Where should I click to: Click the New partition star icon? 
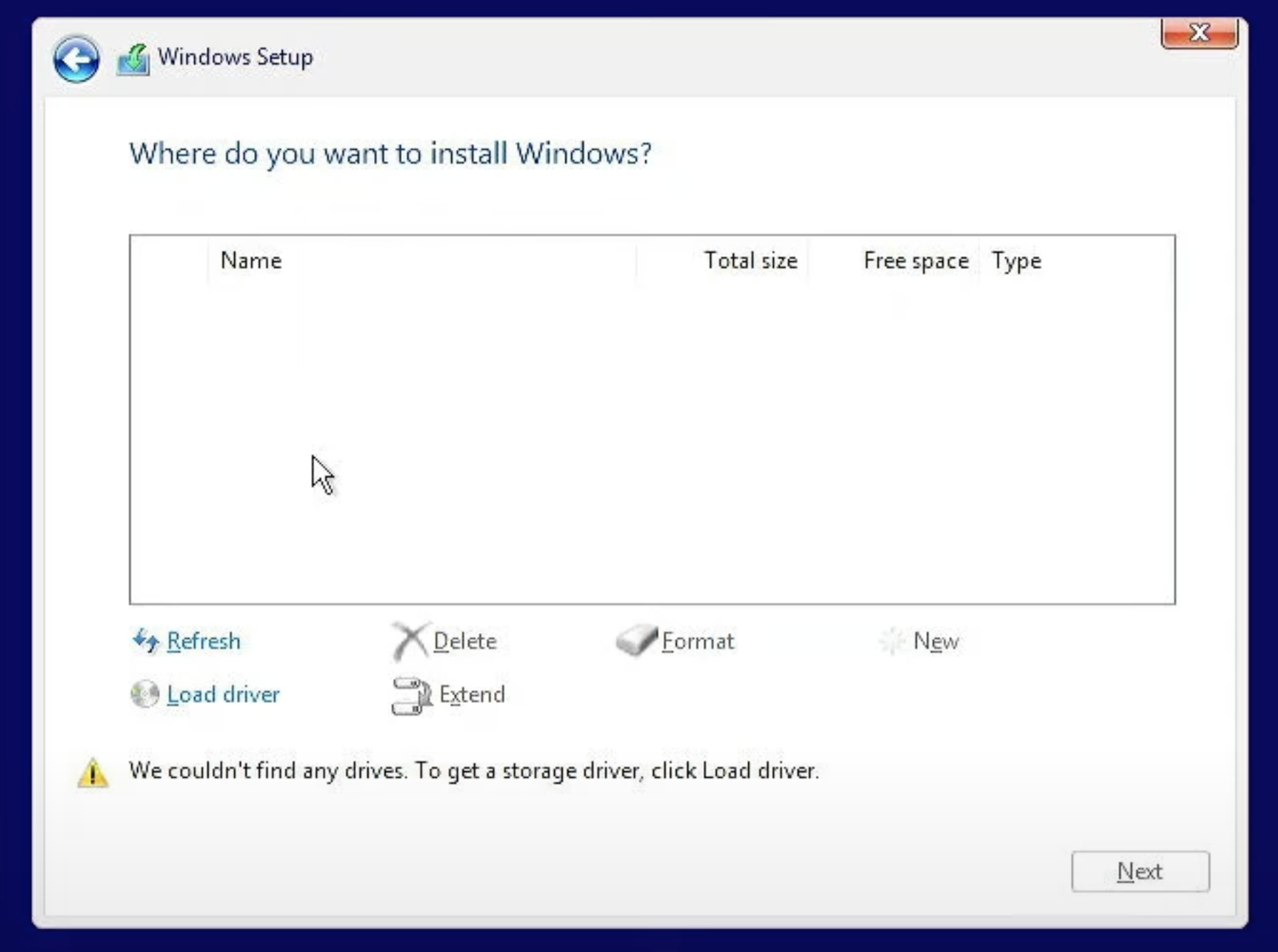click(x=892, y=641)
